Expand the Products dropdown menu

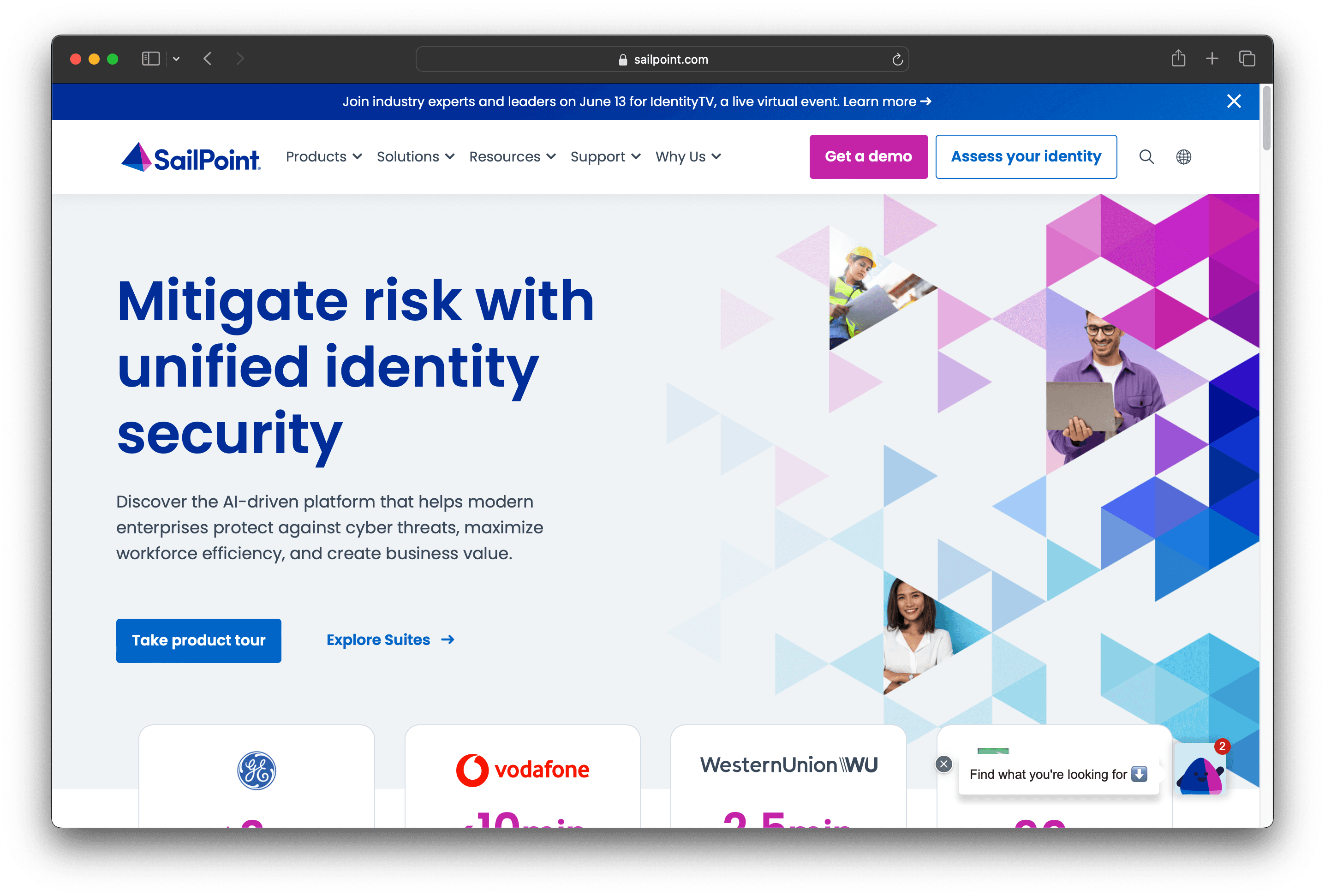coord(324,157)
